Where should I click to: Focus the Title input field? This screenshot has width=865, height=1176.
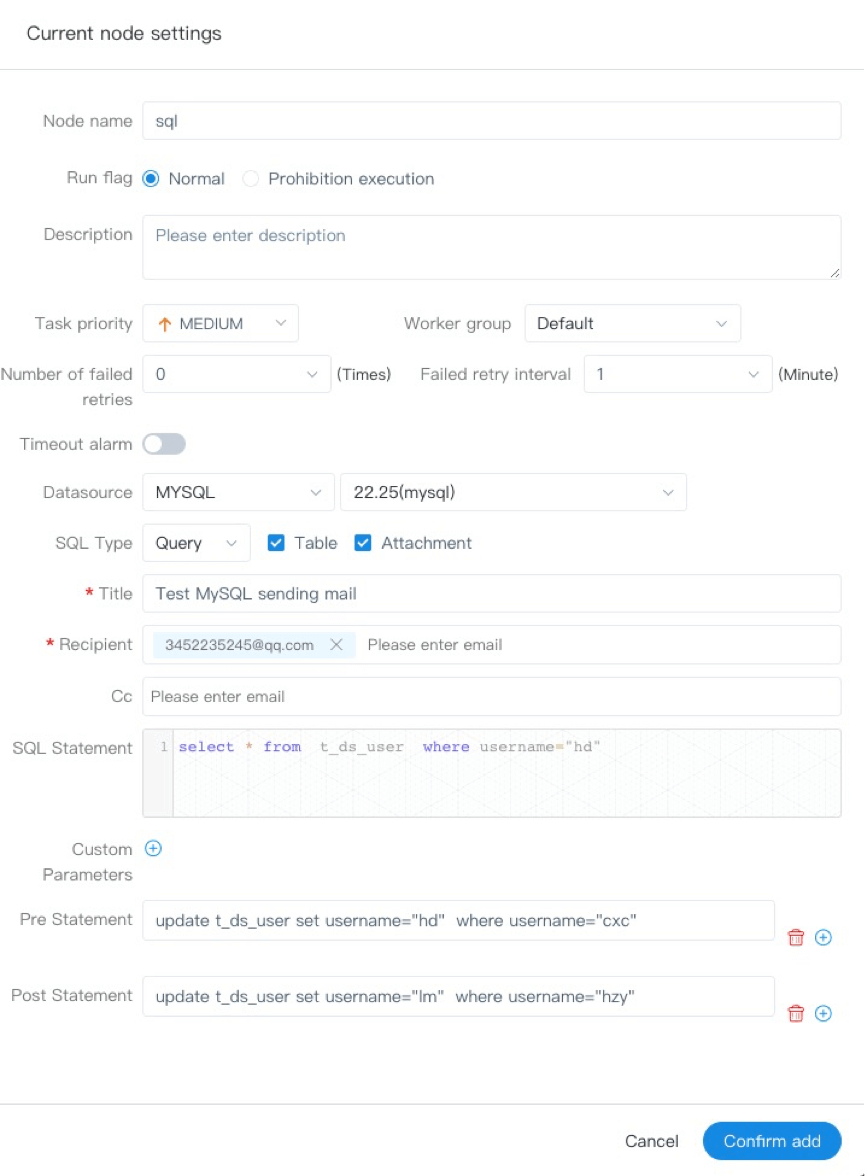pyautogui.click(x=491, y=594)
